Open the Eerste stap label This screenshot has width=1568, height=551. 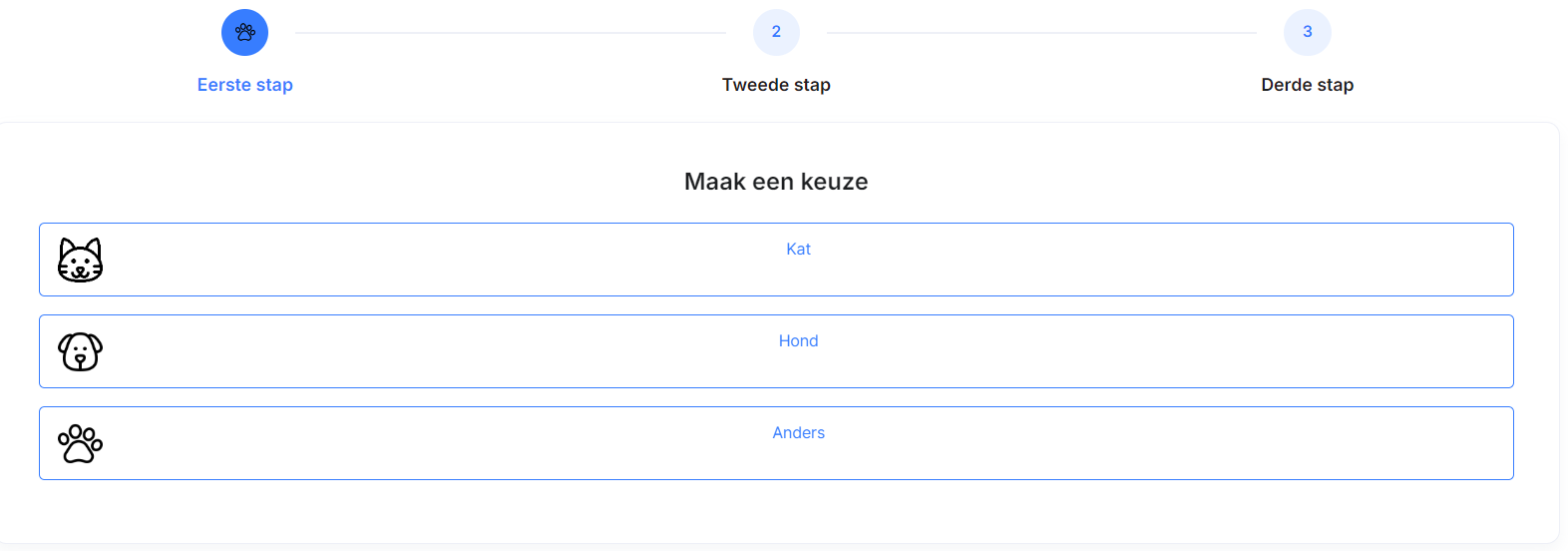[245, 85]
